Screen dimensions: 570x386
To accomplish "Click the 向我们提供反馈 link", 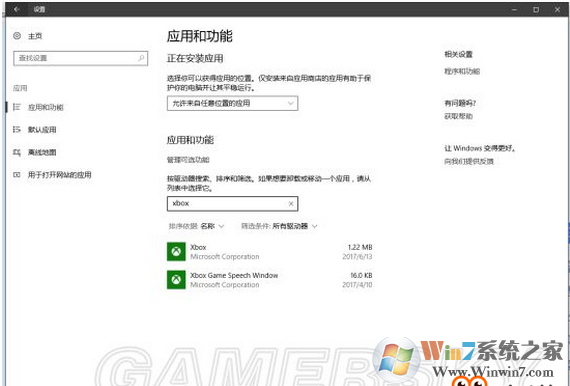I will (x=469, y=161).
